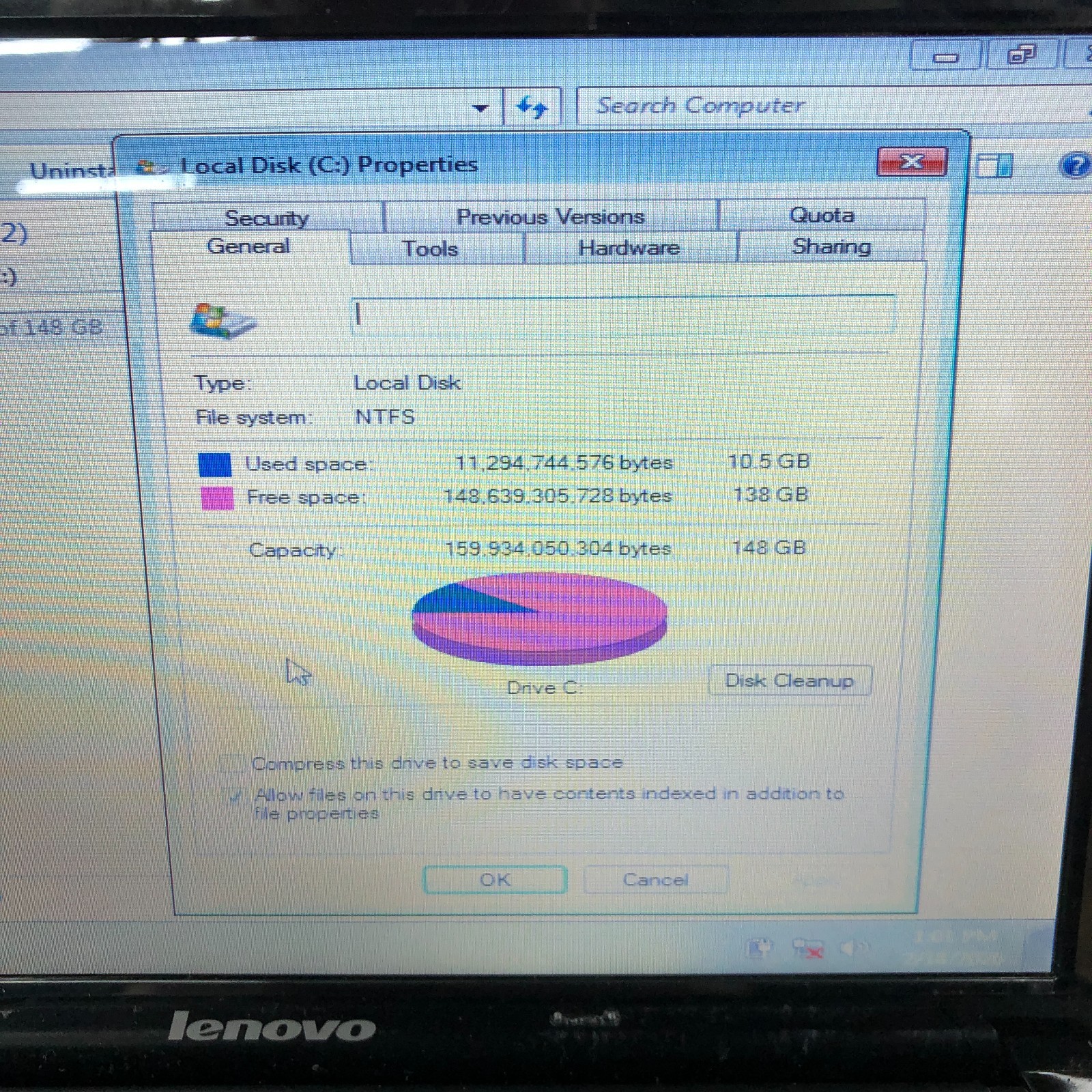The width and height of the screenshot is (1092, 1092).
Task: Confirm with the OK button
Action: click(x=495, y=880)
